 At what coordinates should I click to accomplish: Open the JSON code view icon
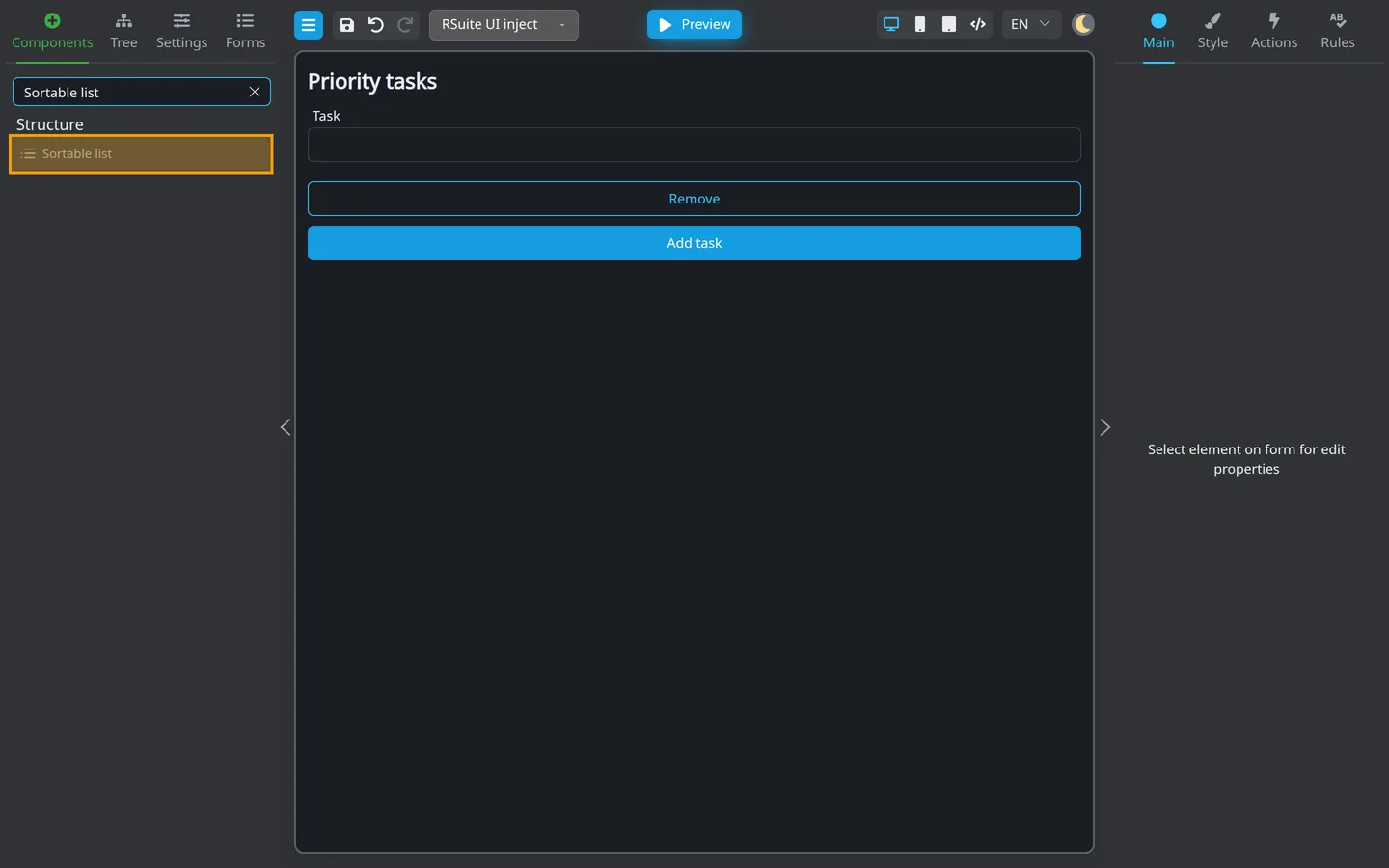[x=978, y=24]
